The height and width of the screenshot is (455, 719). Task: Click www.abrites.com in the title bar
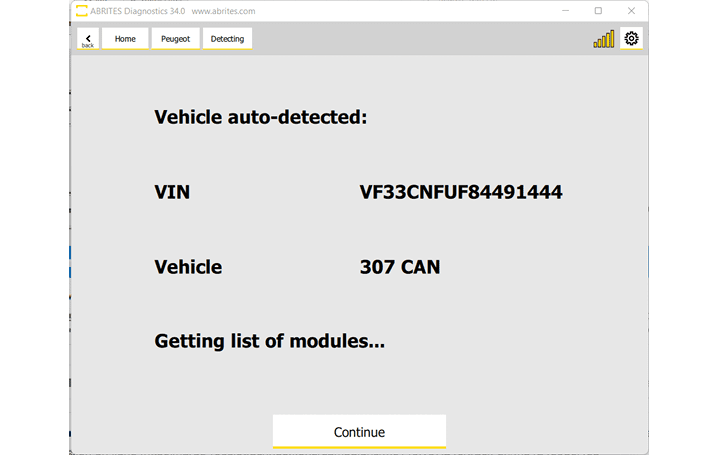click(x=222, y=11)
